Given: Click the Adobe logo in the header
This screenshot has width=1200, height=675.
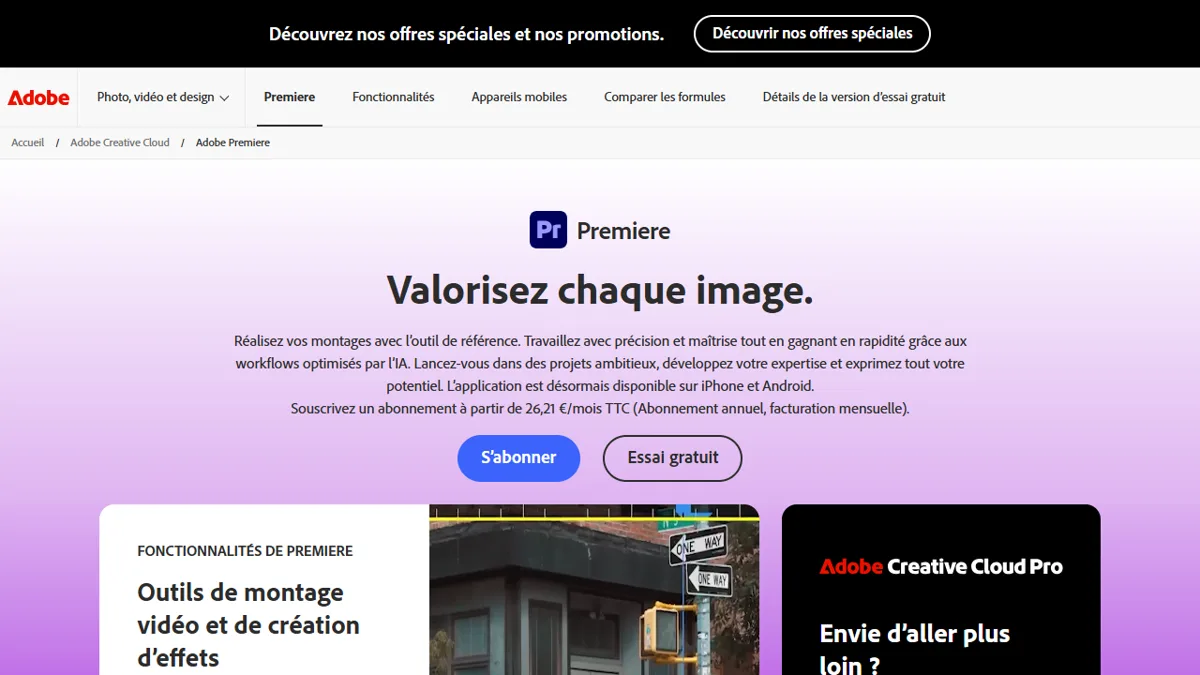Looking at the screenshot, I should pos(39,97).
